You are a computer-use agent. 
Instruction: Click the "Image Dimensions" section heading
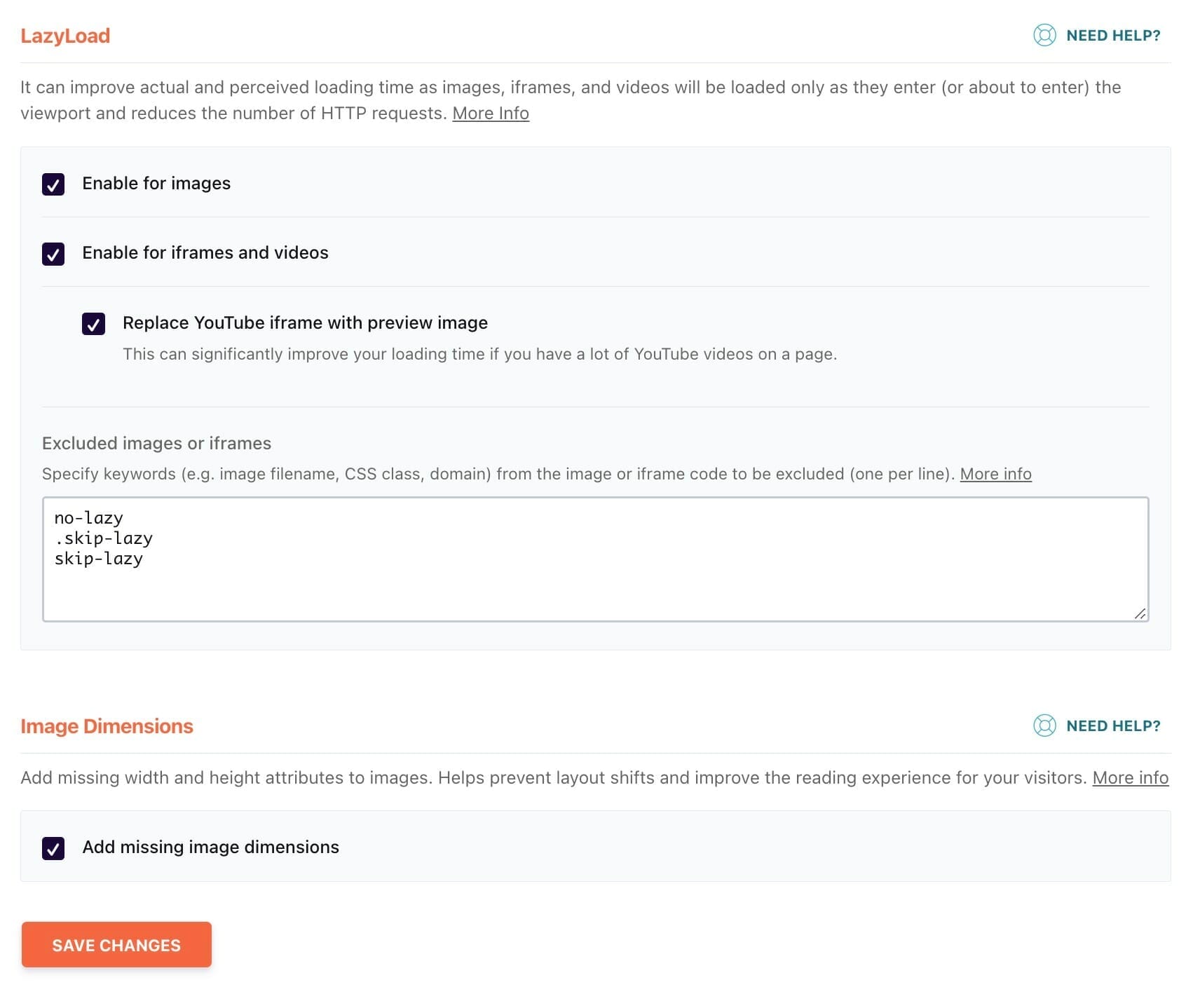point(107,726)
